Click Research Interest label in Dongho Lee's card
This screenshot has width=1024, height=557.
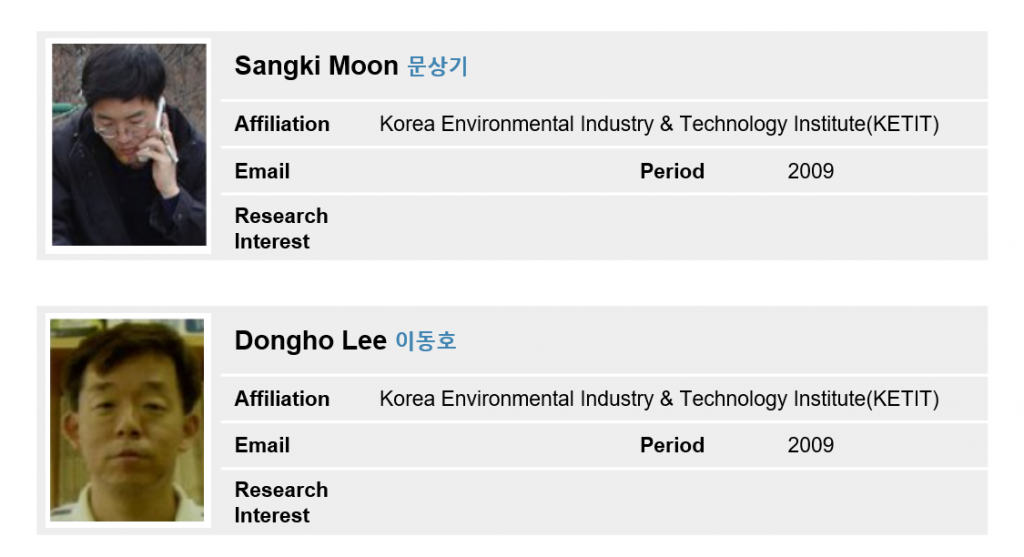281,502
